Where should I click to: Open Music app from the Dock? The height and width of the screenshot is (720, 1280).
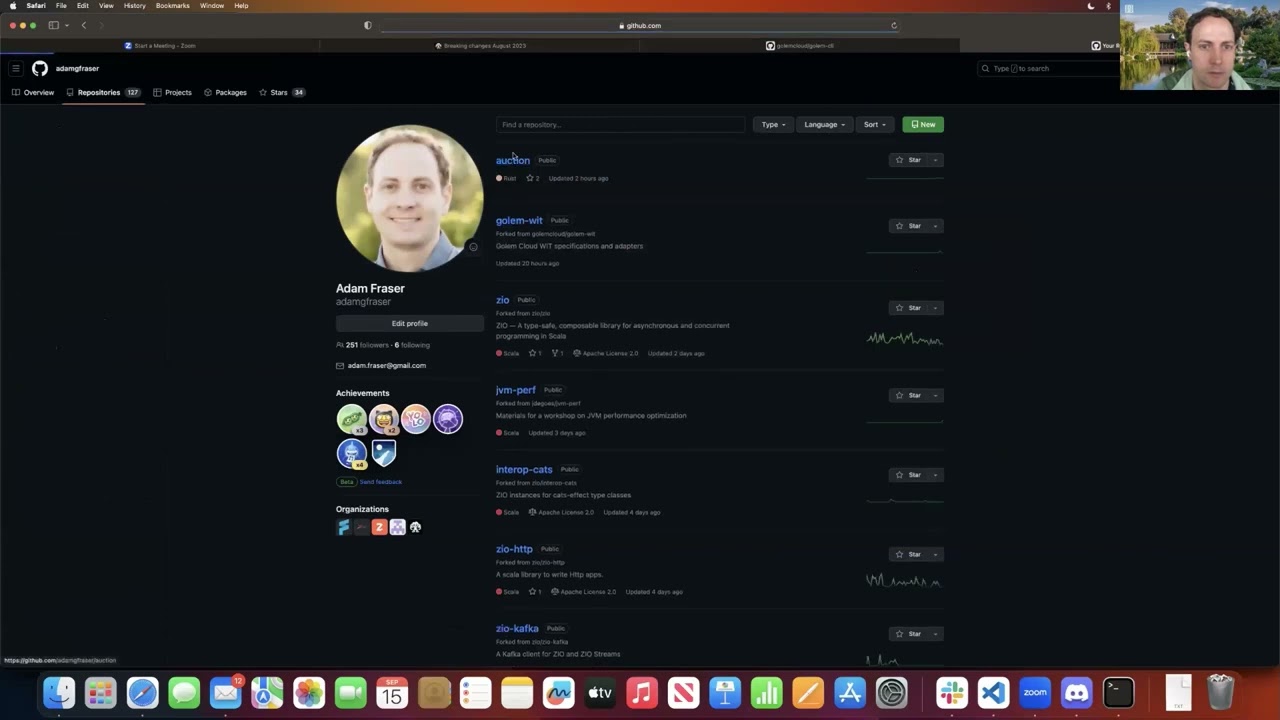642,692
